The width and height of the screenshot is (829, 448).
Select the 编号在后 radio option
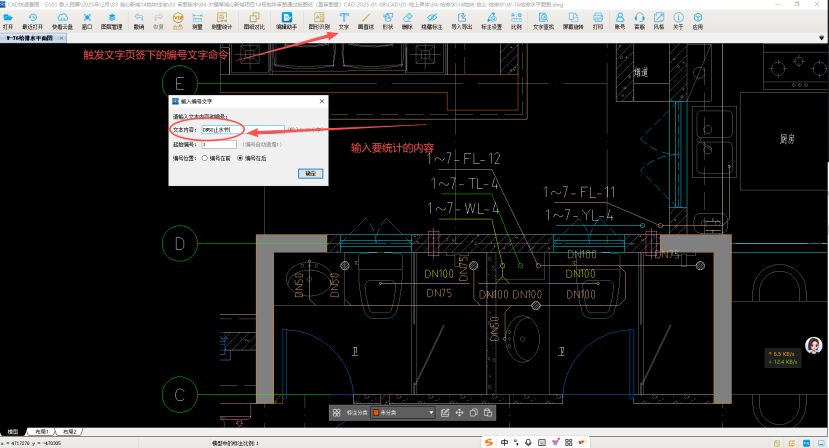click(x=252, y=158)
